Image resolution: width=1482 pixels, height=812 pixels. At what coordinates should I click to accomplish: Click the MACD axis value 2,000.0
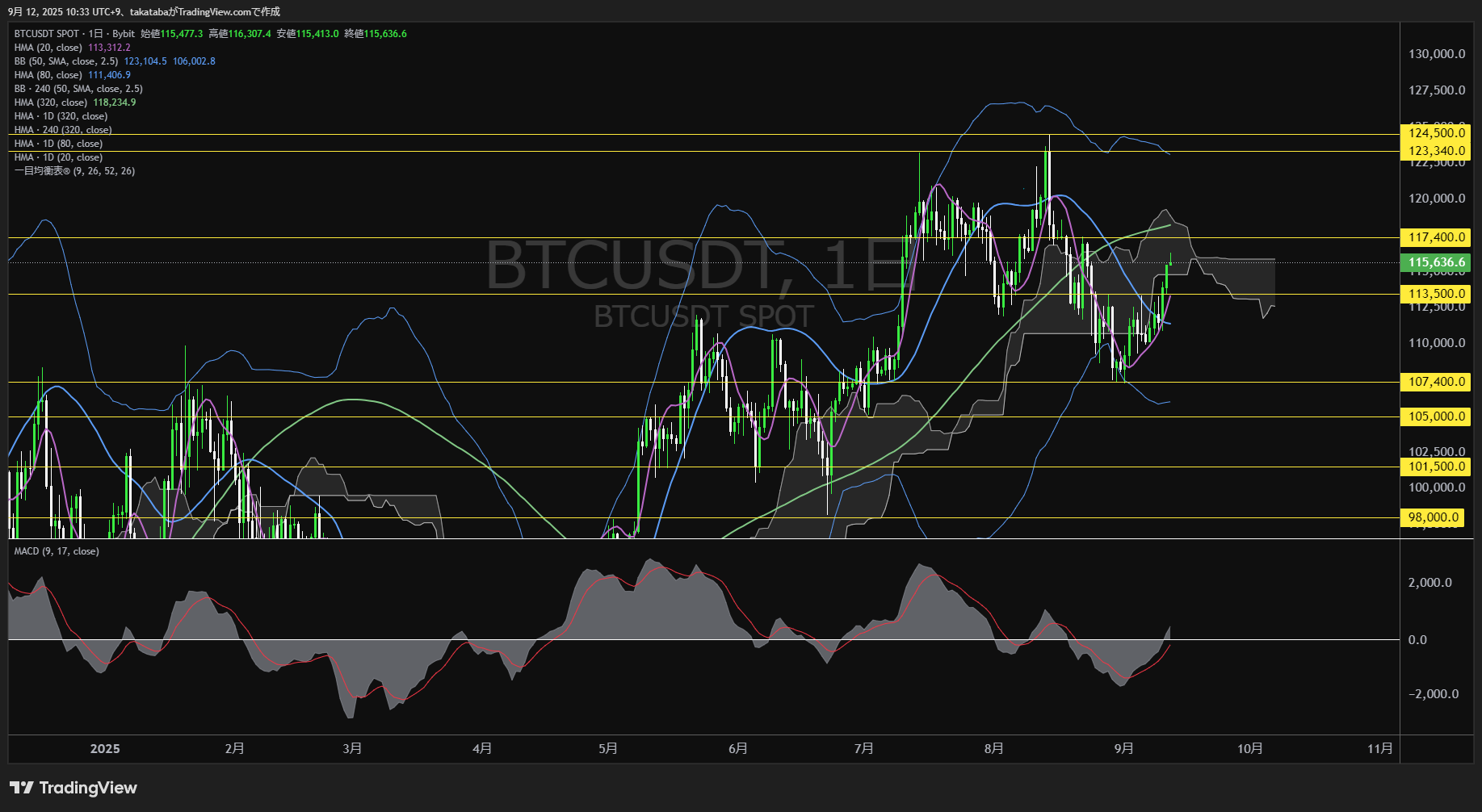(1430, 583)
